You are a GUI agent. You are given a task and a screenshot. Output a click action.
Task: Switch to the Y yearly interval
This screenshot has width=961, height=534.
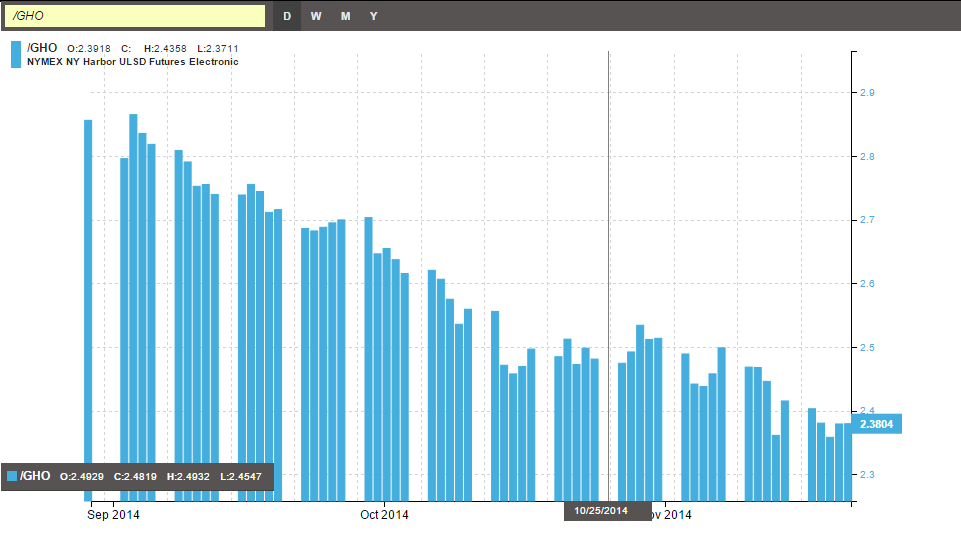pyautogui.click(x=373, y=16)
